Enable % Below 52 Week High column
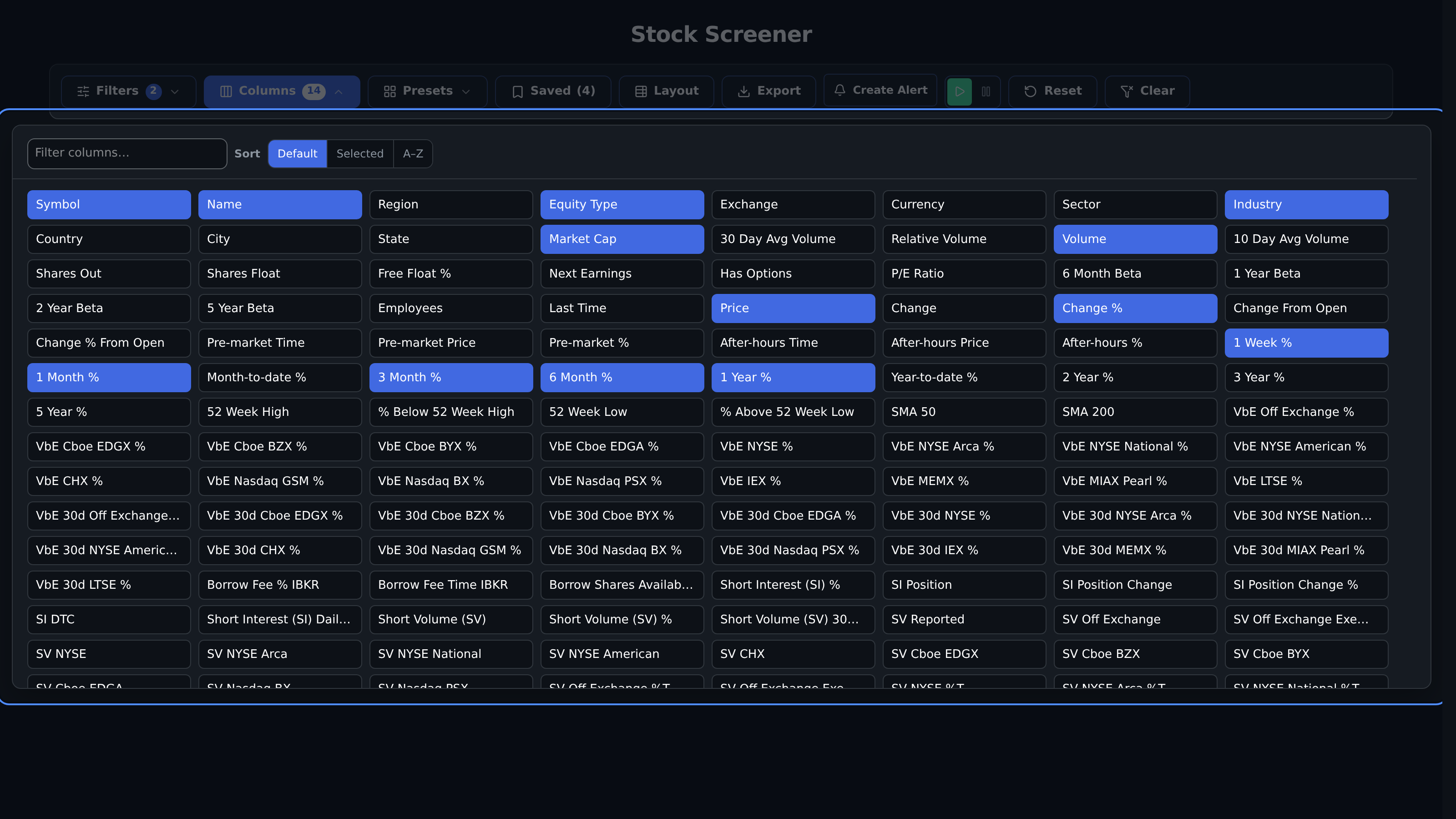This screenshot has width=1456, height=819. (451, 412)
